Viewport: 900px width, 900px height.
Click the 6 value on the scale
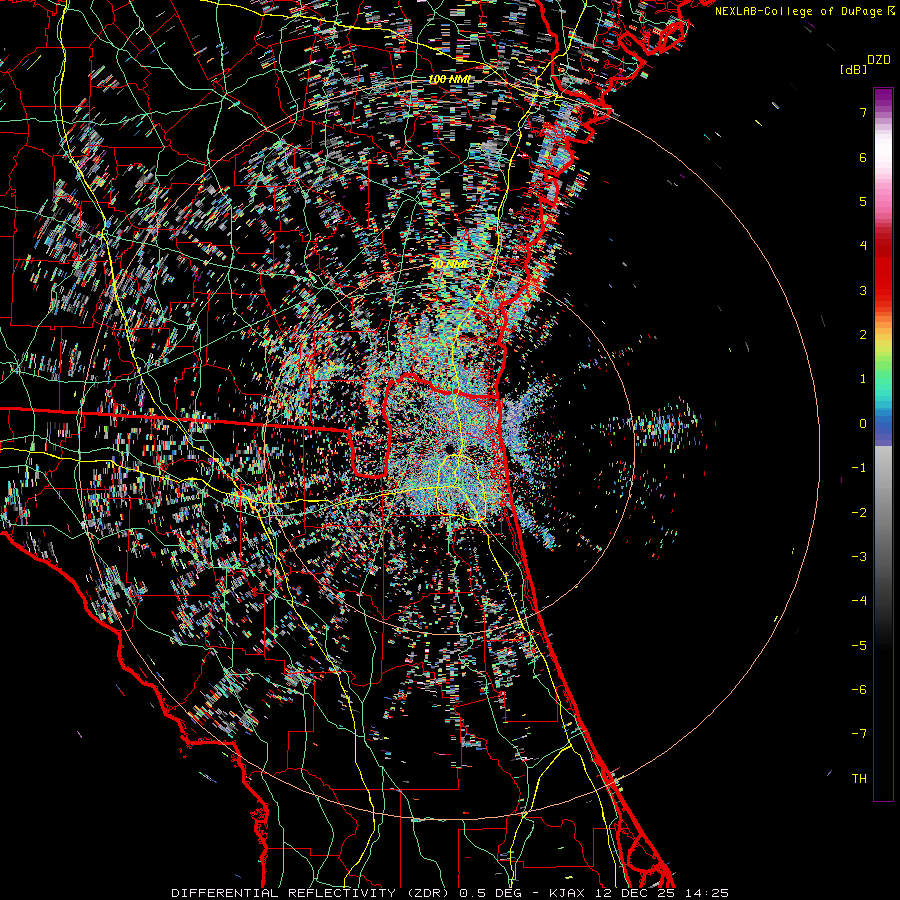[863, 157]
